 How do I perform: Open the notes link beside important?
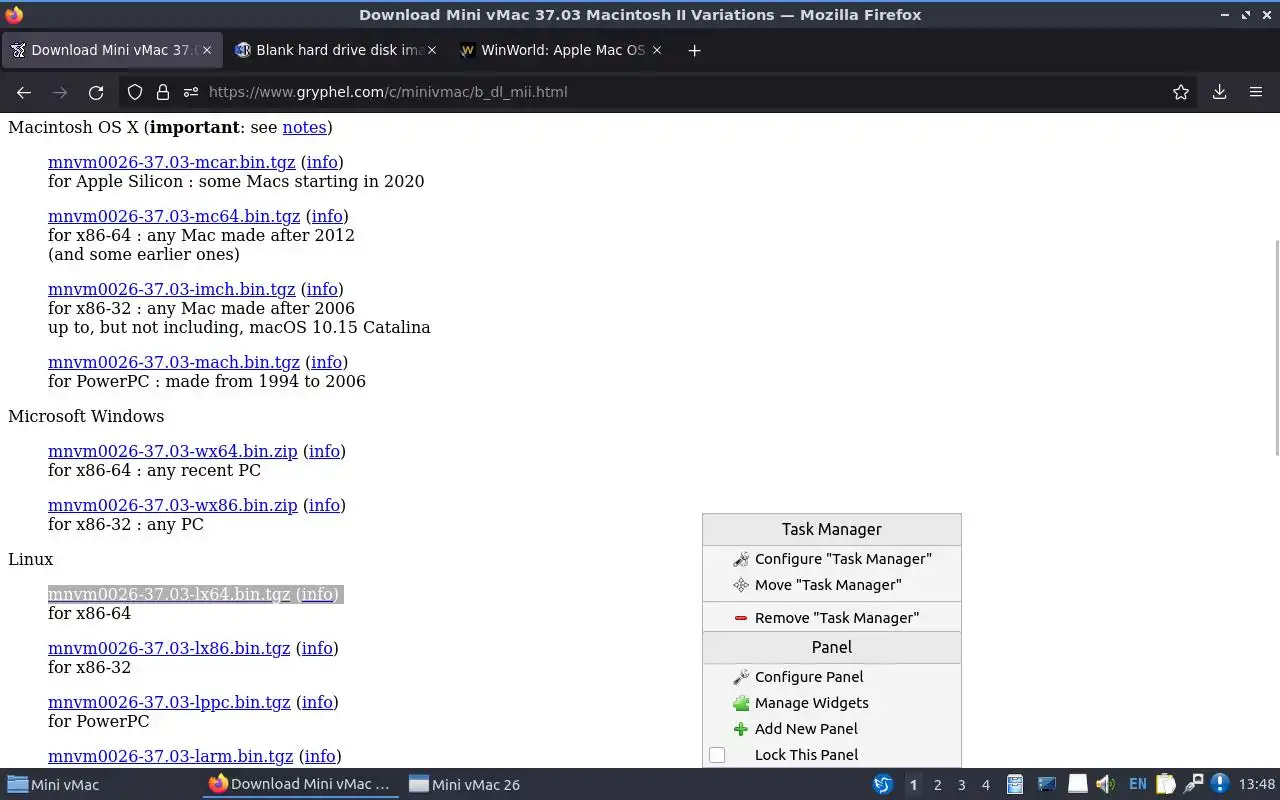coord(305,127)
